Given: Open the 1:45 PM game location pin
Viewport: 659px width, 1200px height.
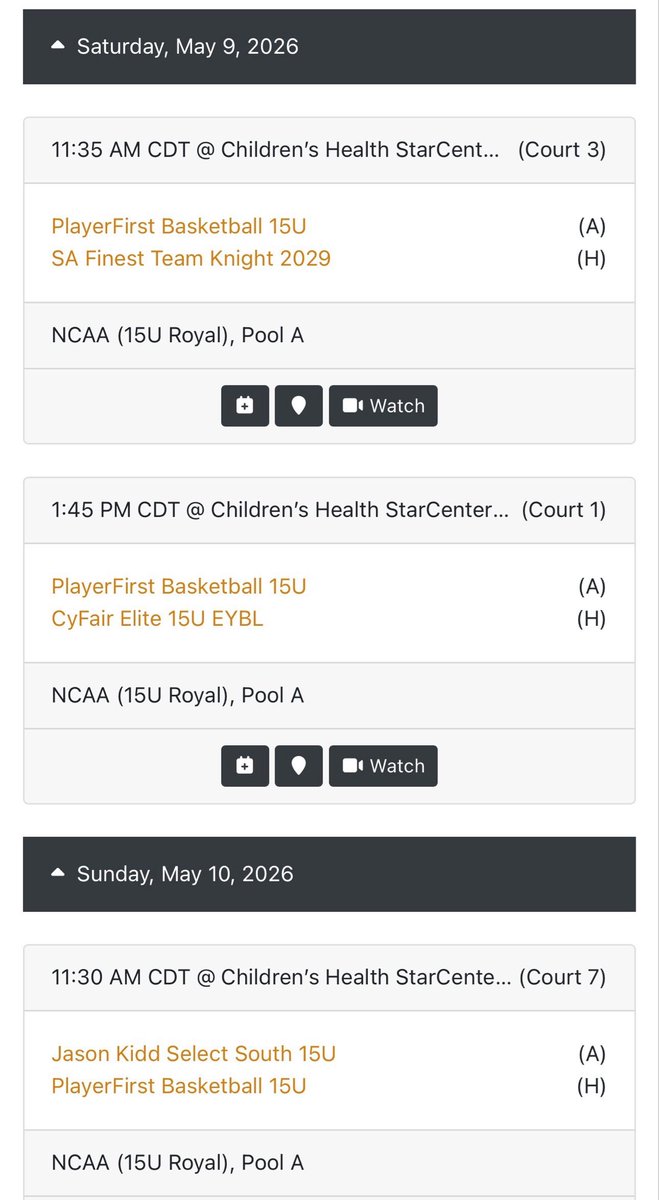Looking at the screenshot, I should click(299, 766).
